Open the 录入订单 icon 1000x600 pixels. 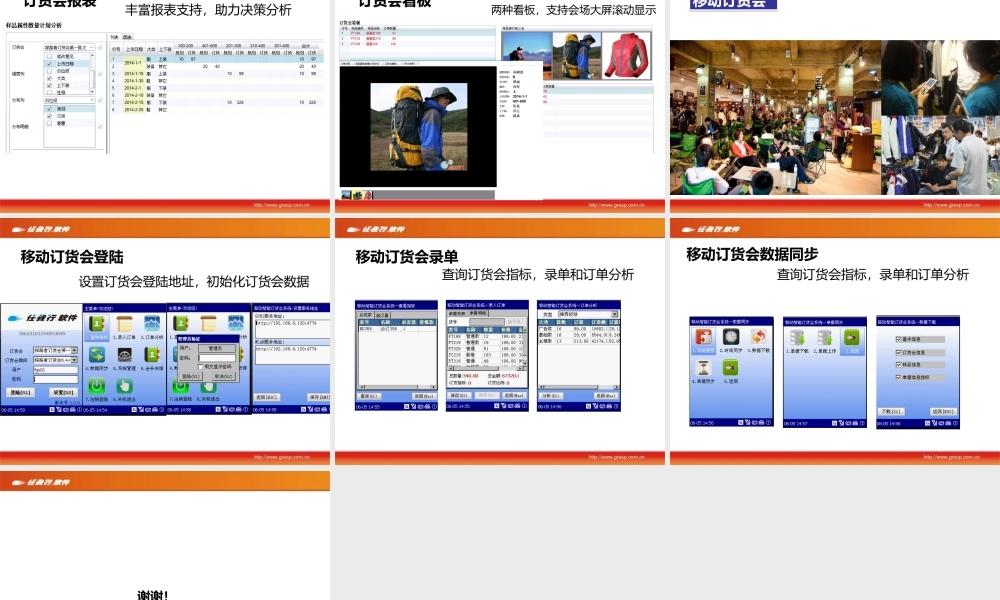[x=125, y=322]
